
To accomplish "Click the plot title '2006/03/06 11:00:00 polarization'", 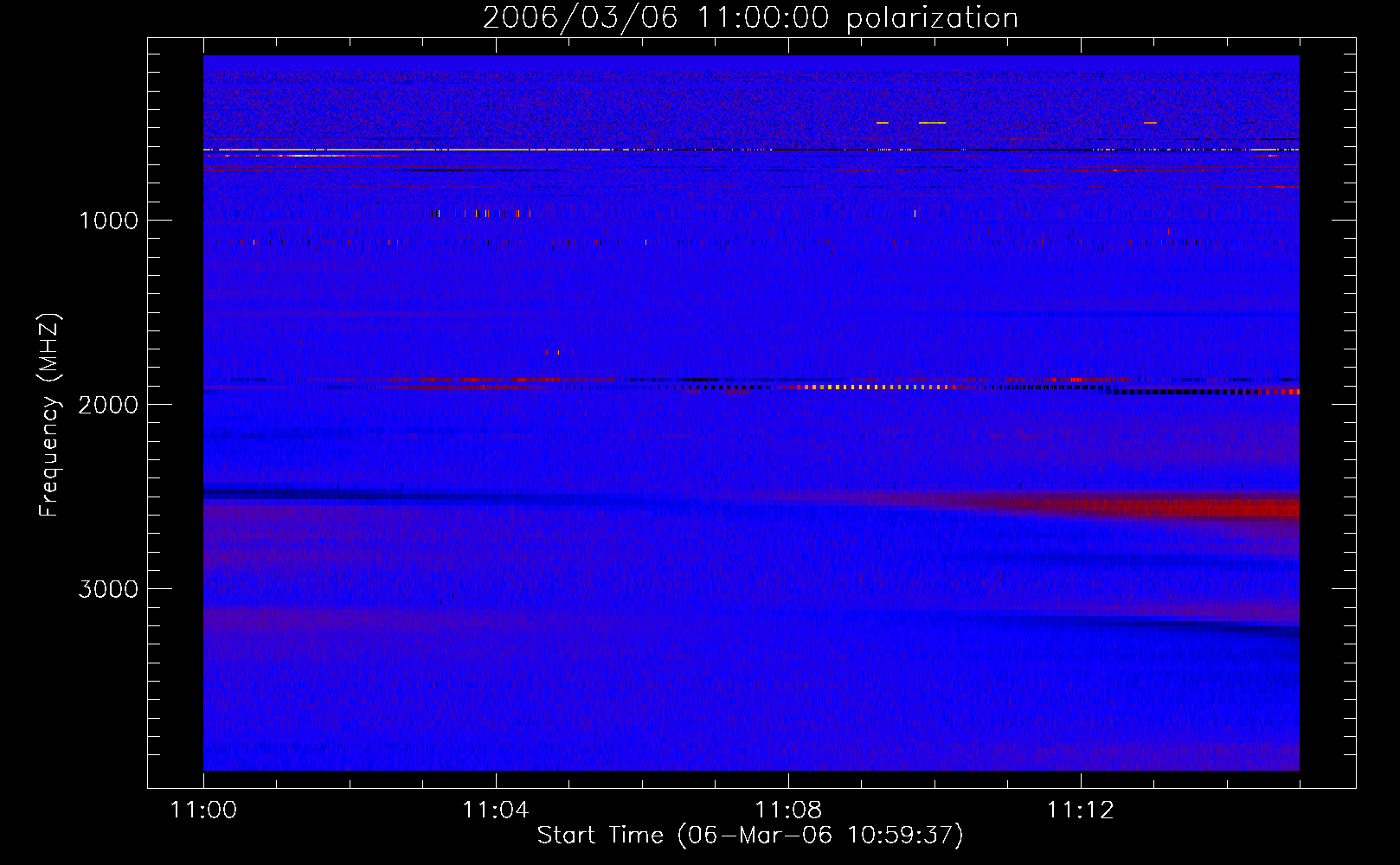I will (x=750, y=18).
